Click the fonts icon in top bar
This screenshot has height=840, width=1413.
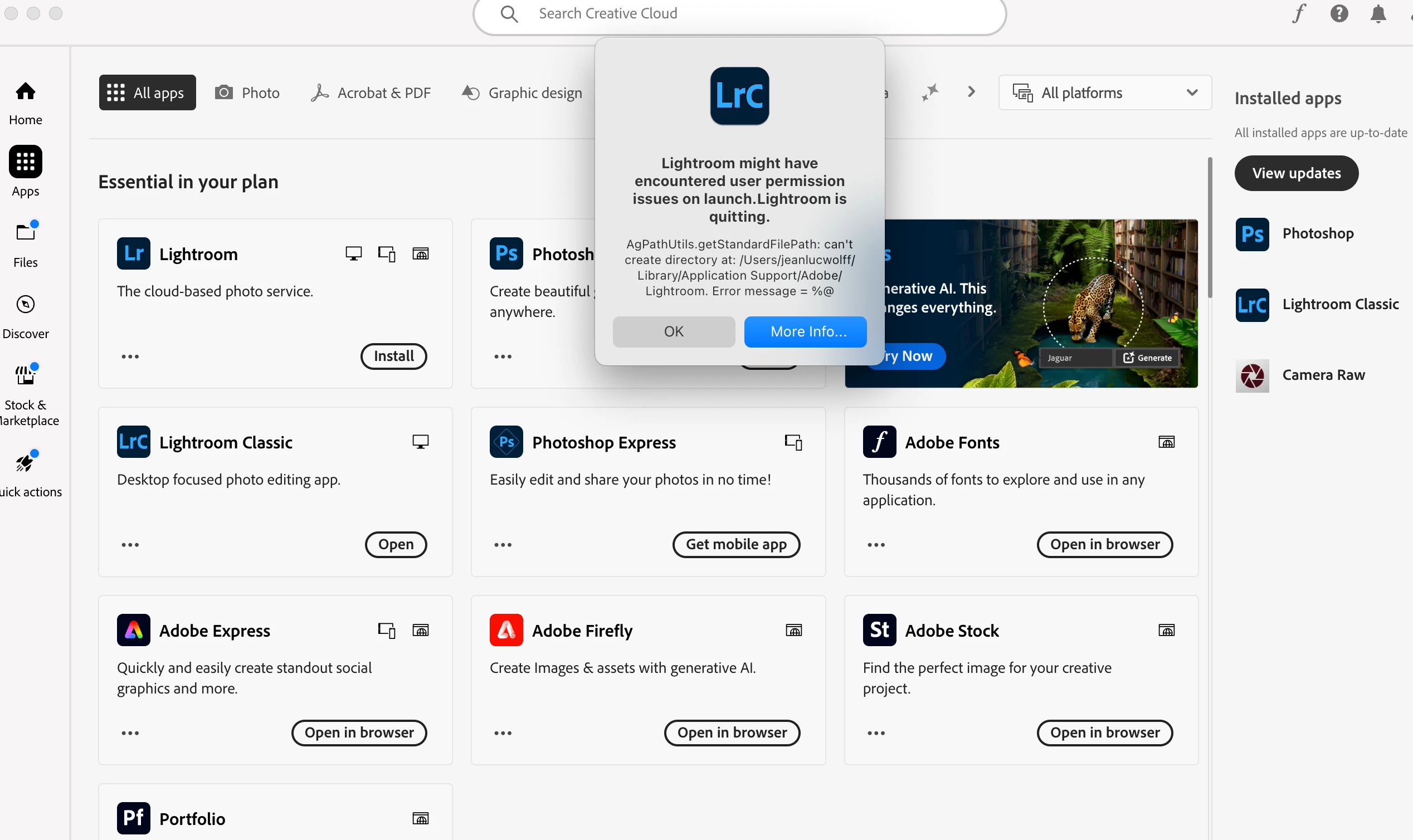1298,13
